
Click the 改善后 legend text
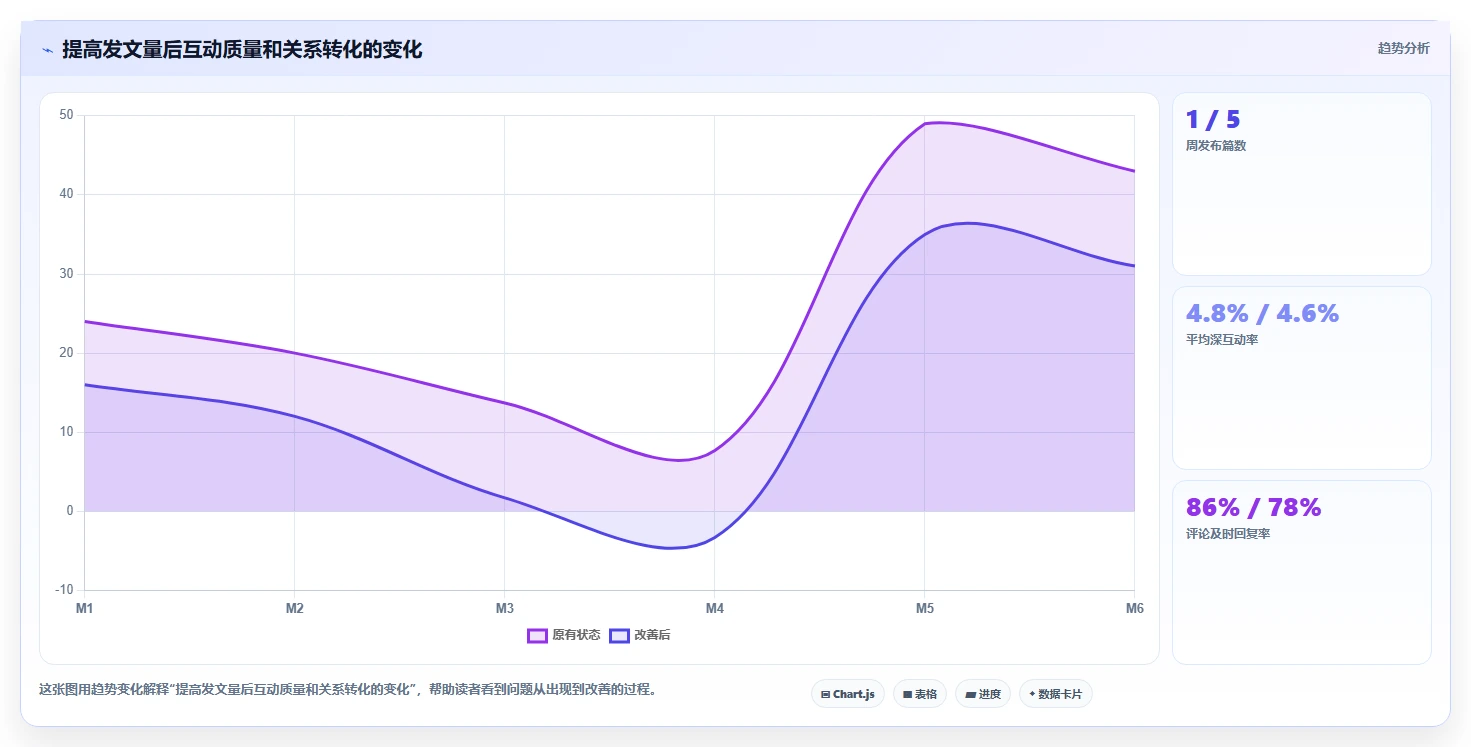click(x=652, y=636)
